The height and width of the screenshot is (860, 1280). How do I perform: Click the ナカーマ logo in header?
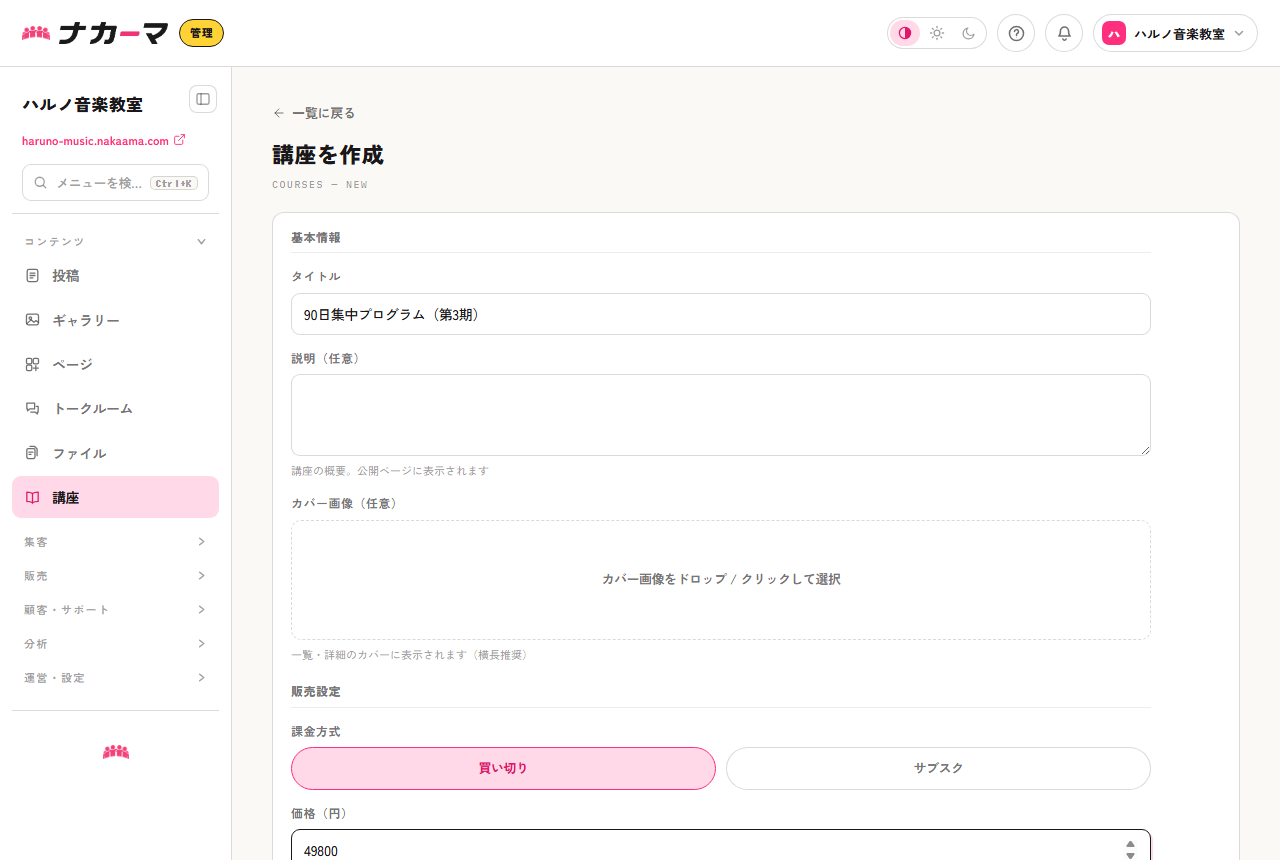click(x=95, y=33)
